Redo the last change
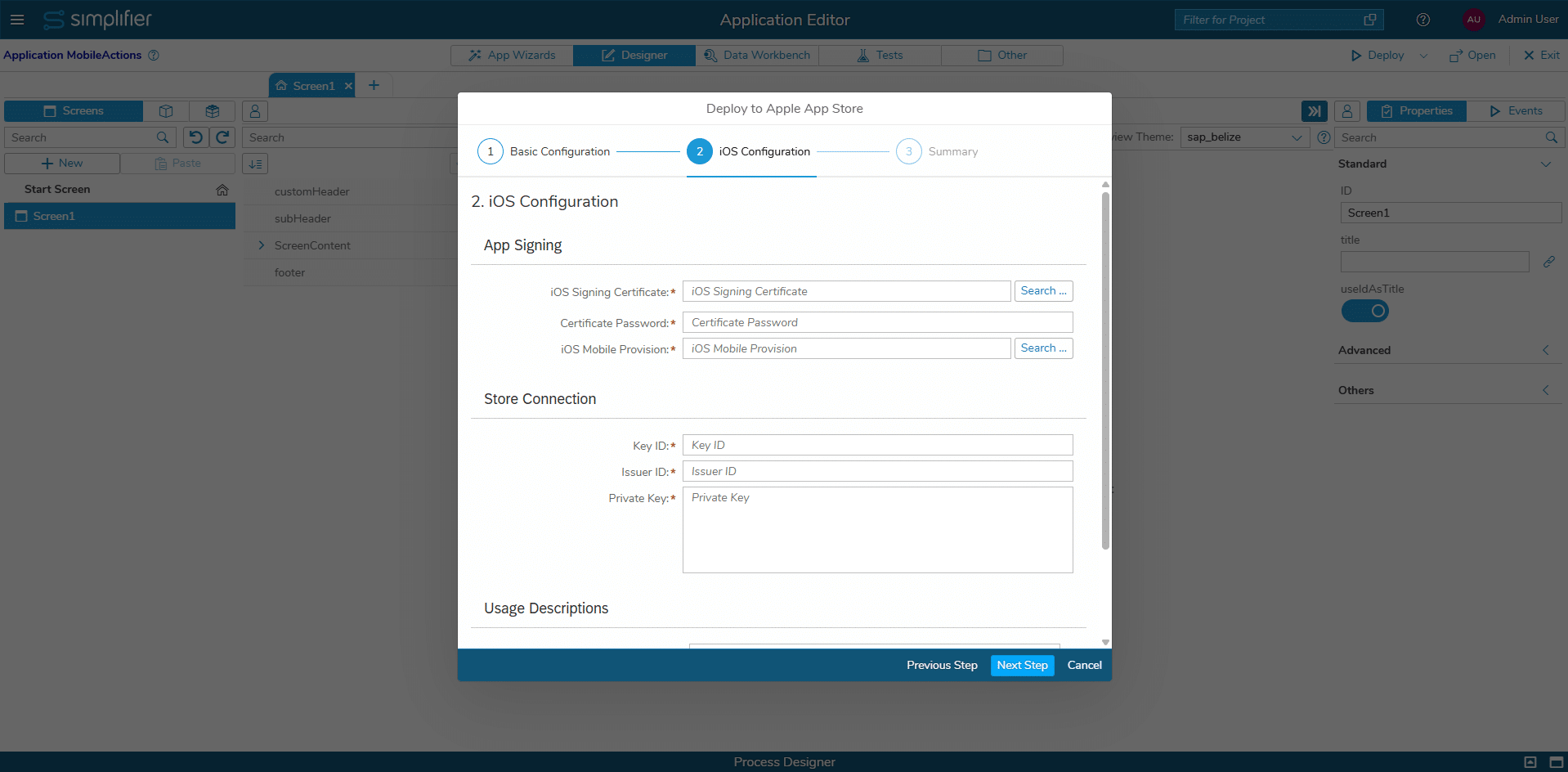Image resolution: width=1568 pixels, height=772 pixels. click(x=222, y=137)
